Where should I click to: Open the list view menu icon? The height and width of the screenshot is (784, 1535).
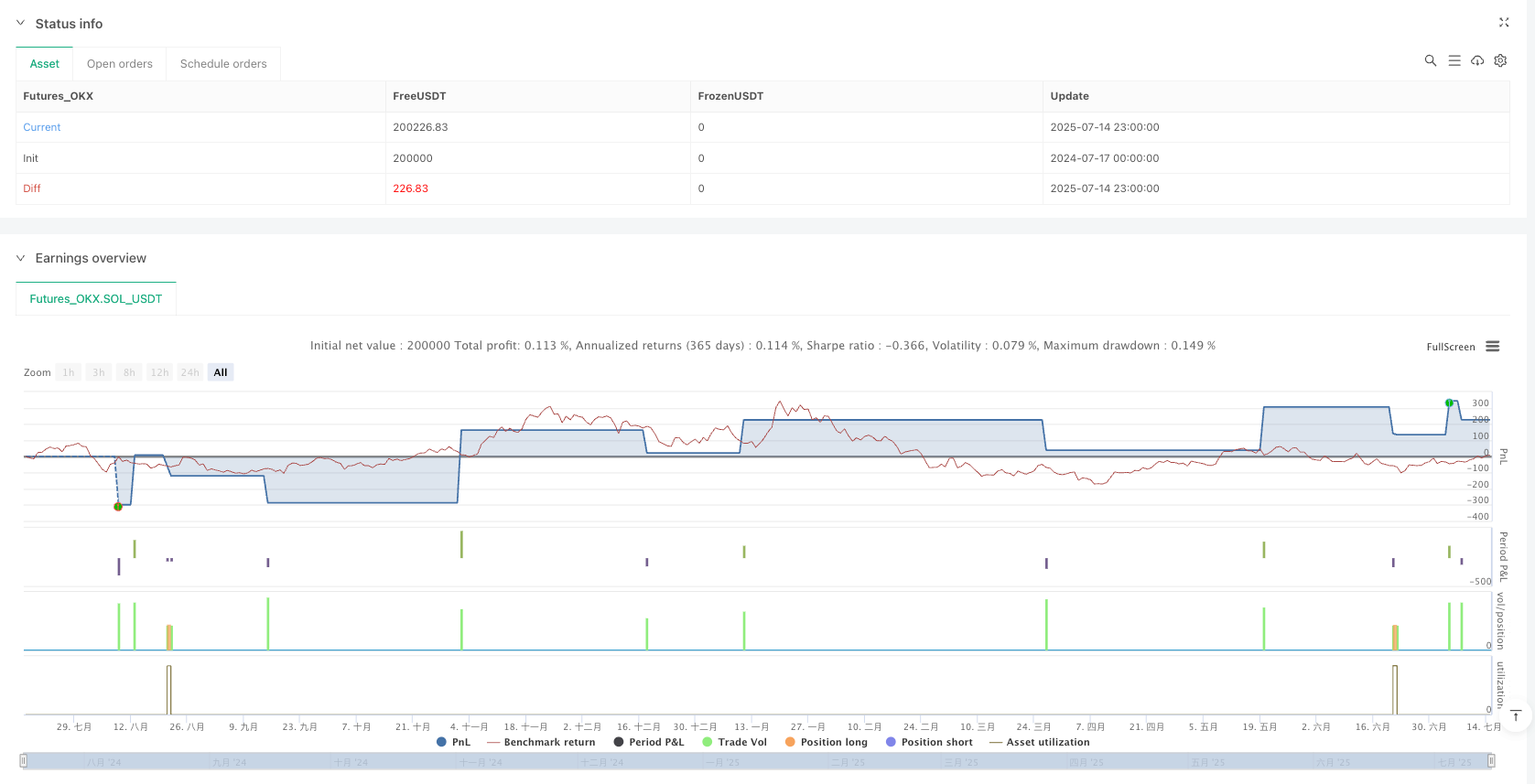[x=1454, y=61]
